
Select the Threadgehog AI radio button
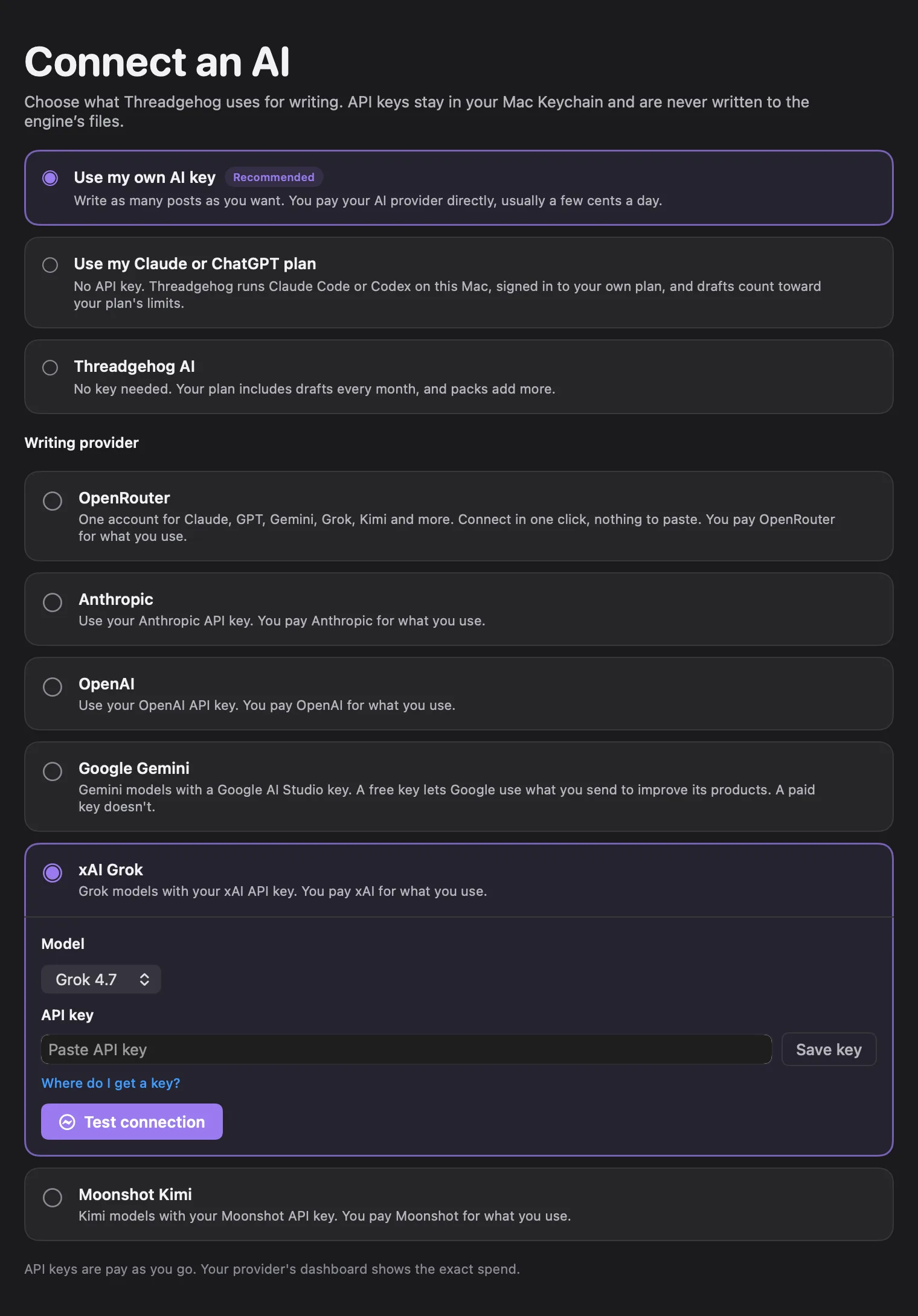click(50, 368)
